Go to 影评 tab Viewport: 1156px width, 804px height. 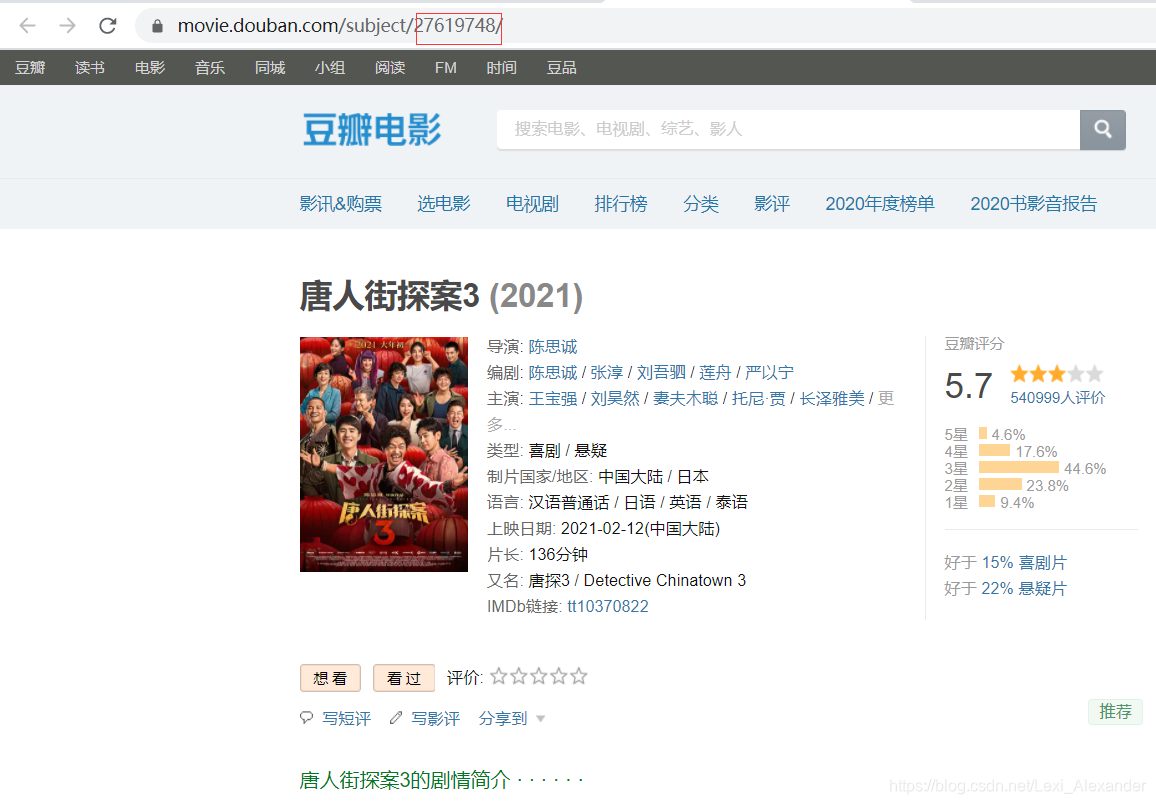(772, 203)
